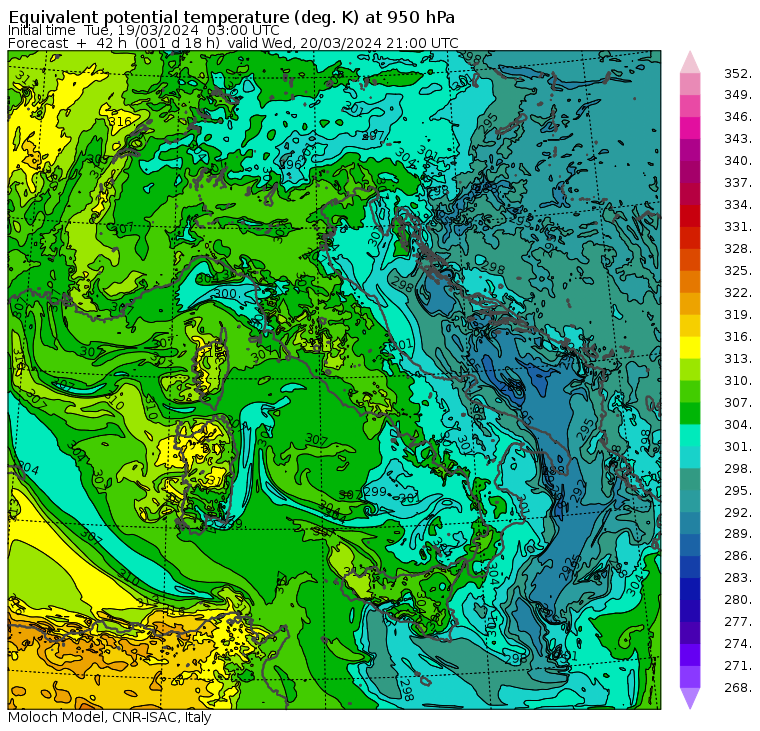This screenshot has width=760, height=731.
Task: Click the pink upward arrow atop the colorbar
Action: click(x=690, y=63)
